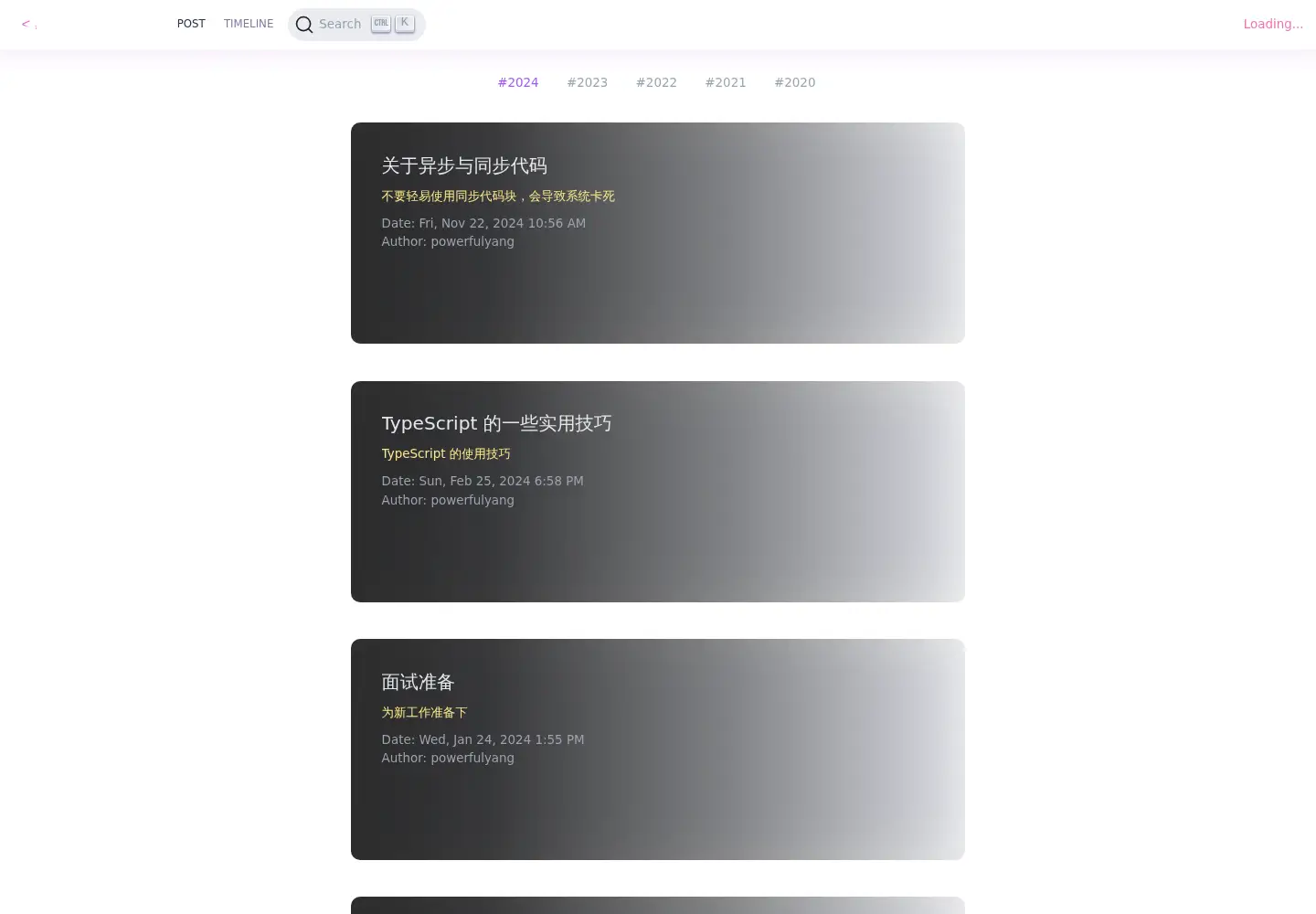Click the Loading... text at top right

click(1273, 24)
